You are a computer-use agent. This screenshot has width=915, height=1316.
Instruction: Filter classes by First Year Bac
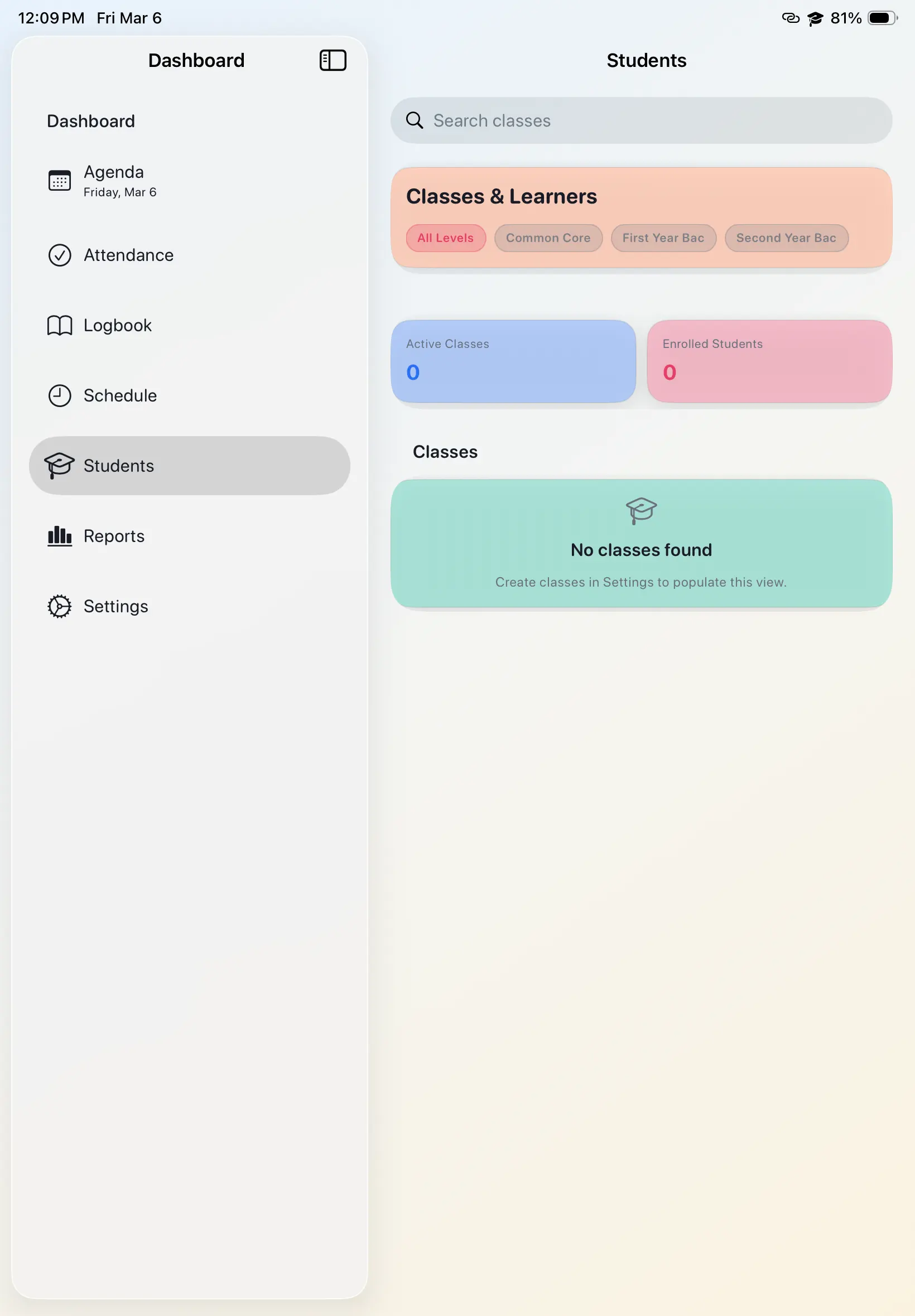coord(663,238)
